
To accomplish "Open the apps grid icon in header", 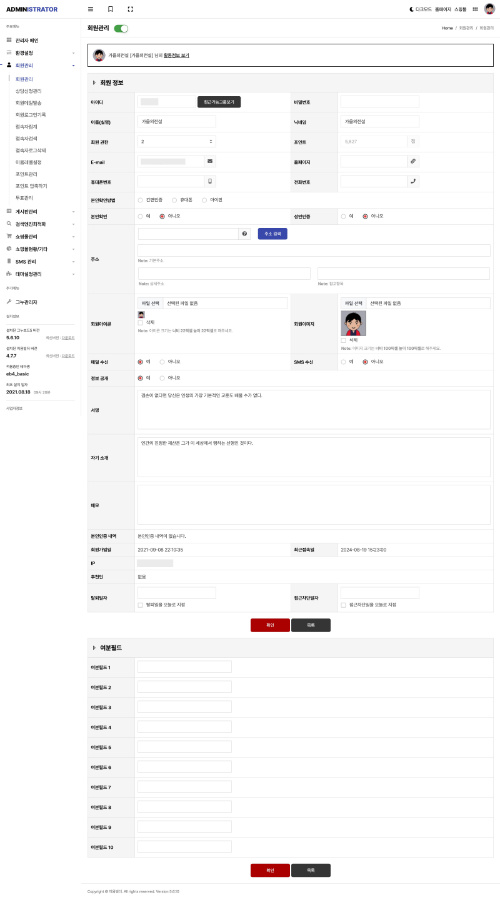I will click(x=475, y=10).
